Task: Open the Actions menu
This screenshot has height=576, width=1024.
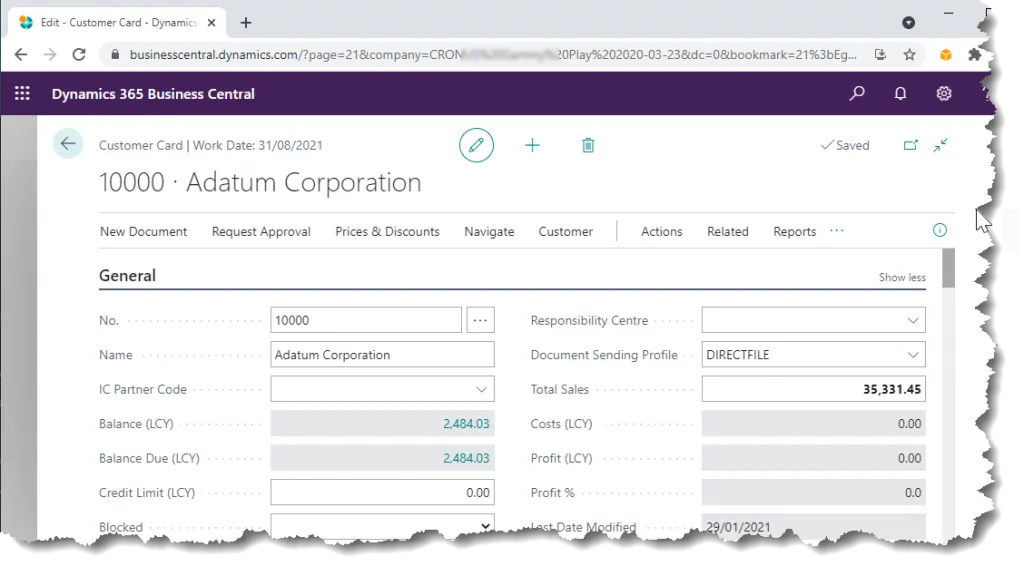Action: coord(662,231)
